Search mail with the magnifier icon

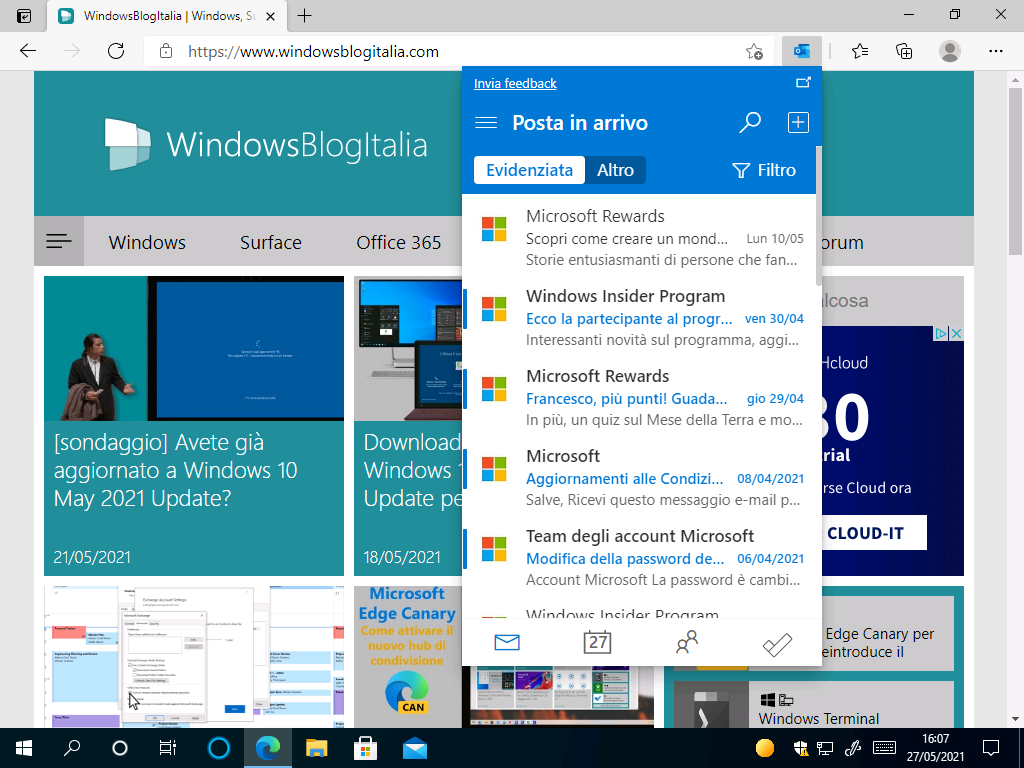(x=750, y=122)
